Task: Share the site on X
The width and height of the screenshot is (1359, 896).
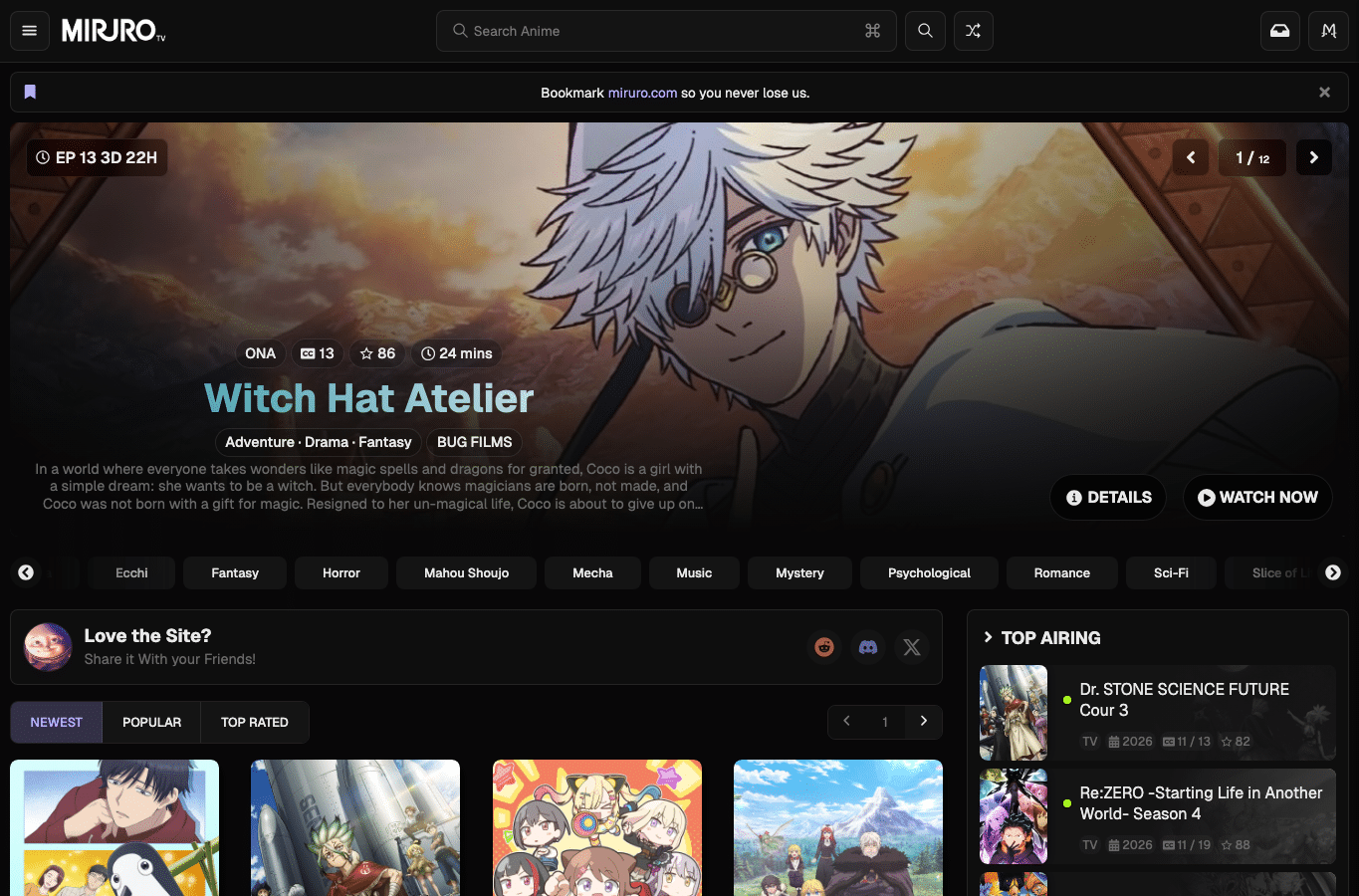Action: pyautogui.click(x=912, y=647)
